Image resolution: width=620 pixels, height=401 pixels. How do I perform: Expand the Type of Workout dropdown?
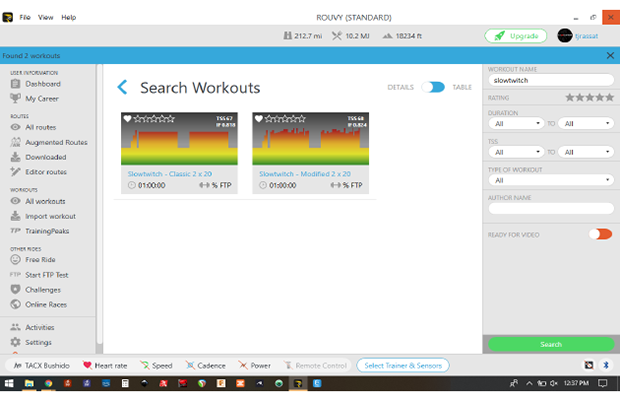point(550,181)
